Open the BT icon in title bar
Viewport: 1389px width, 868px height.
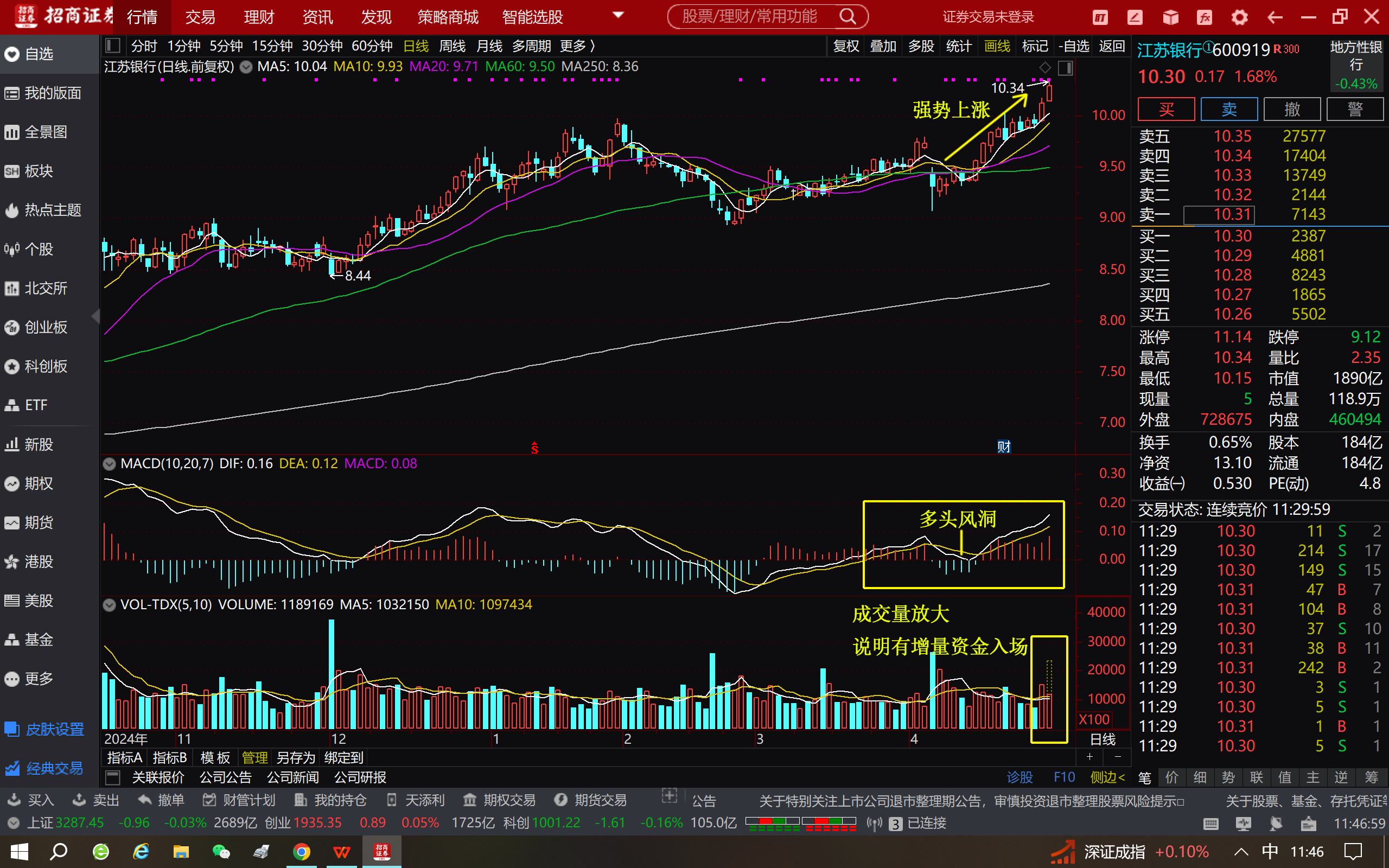pos(1100,17)
